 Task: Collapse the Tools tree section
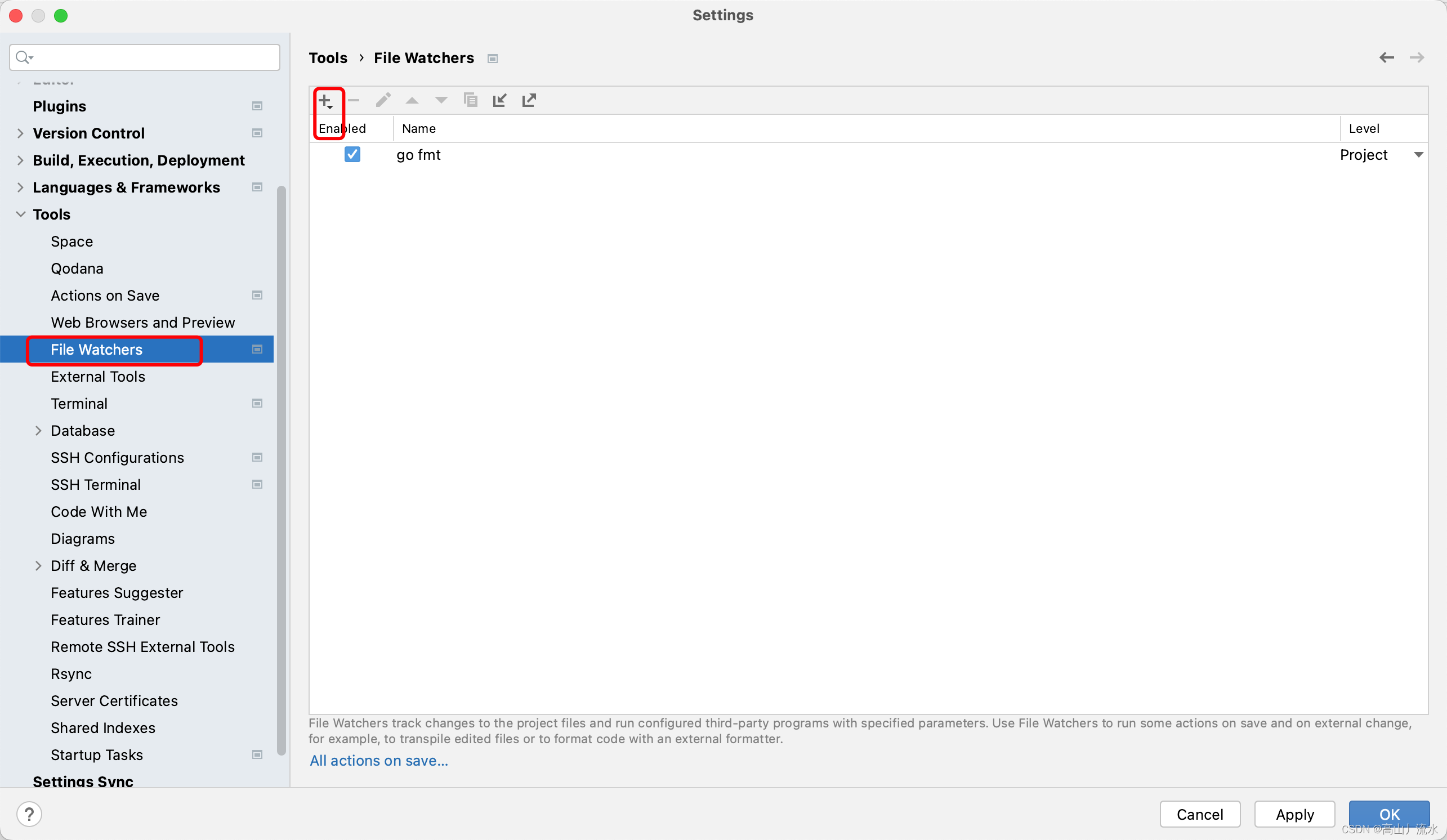tap(21, 214)
